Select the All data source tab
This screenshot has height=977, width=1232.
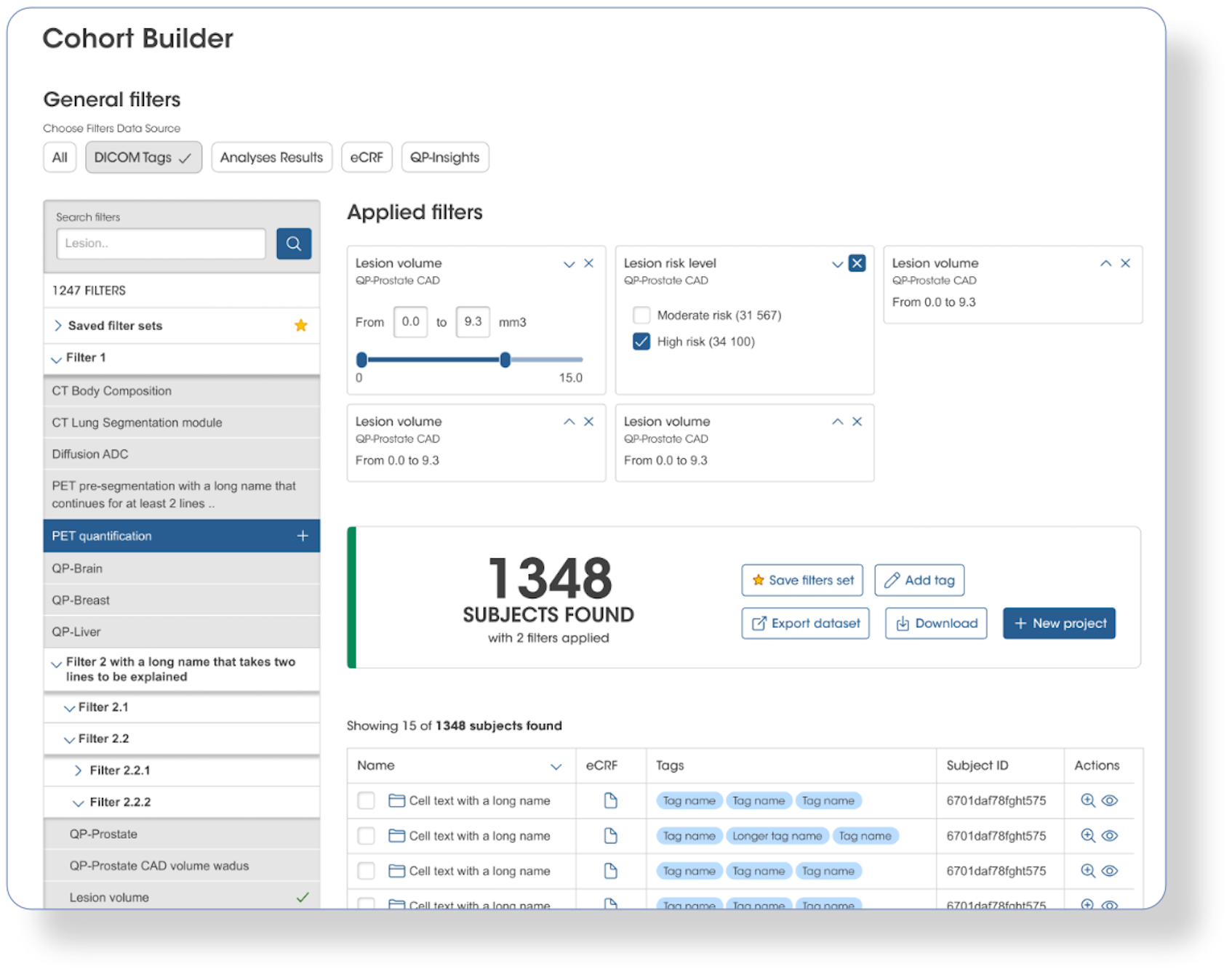(x=60, y=157)
